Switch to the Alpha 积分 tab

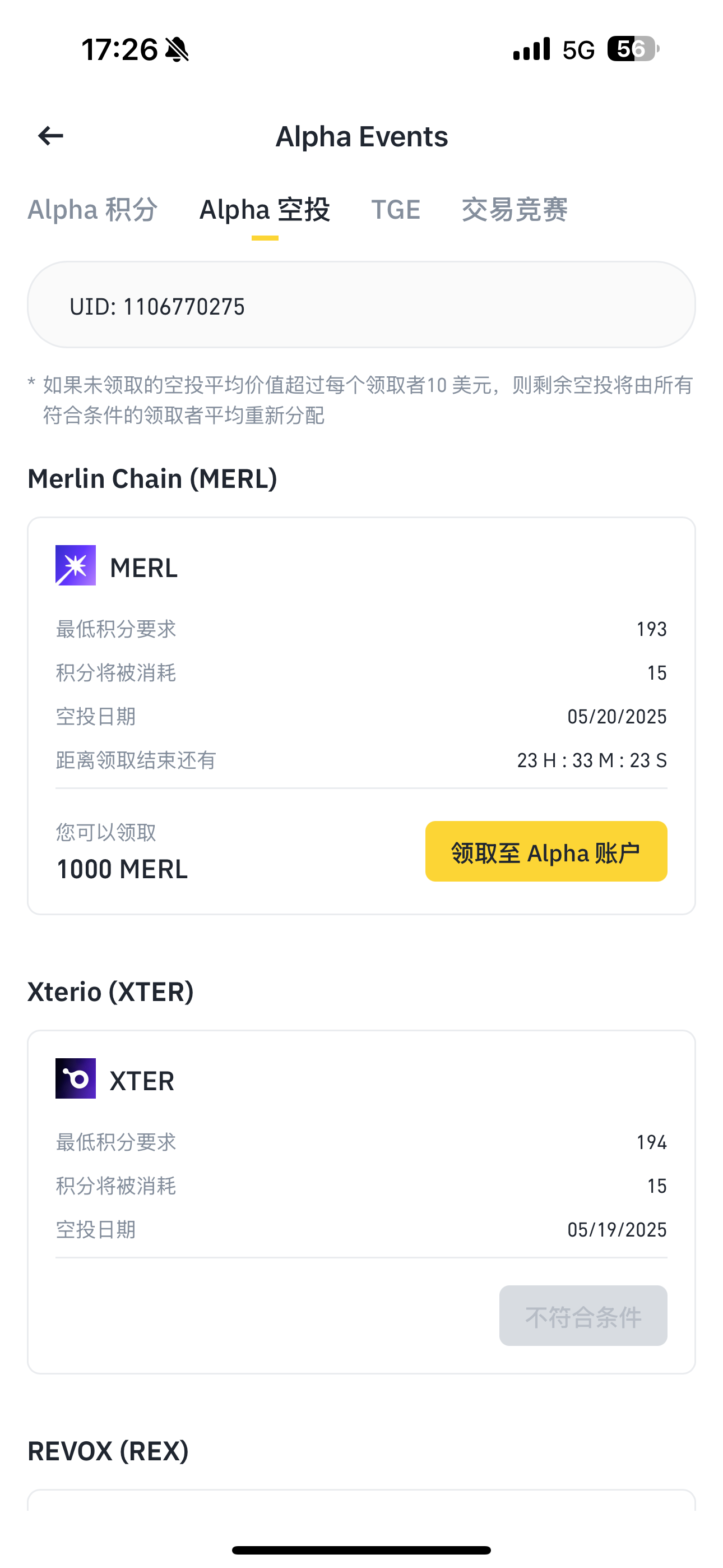pyautogui.click(x=92, y=210)
